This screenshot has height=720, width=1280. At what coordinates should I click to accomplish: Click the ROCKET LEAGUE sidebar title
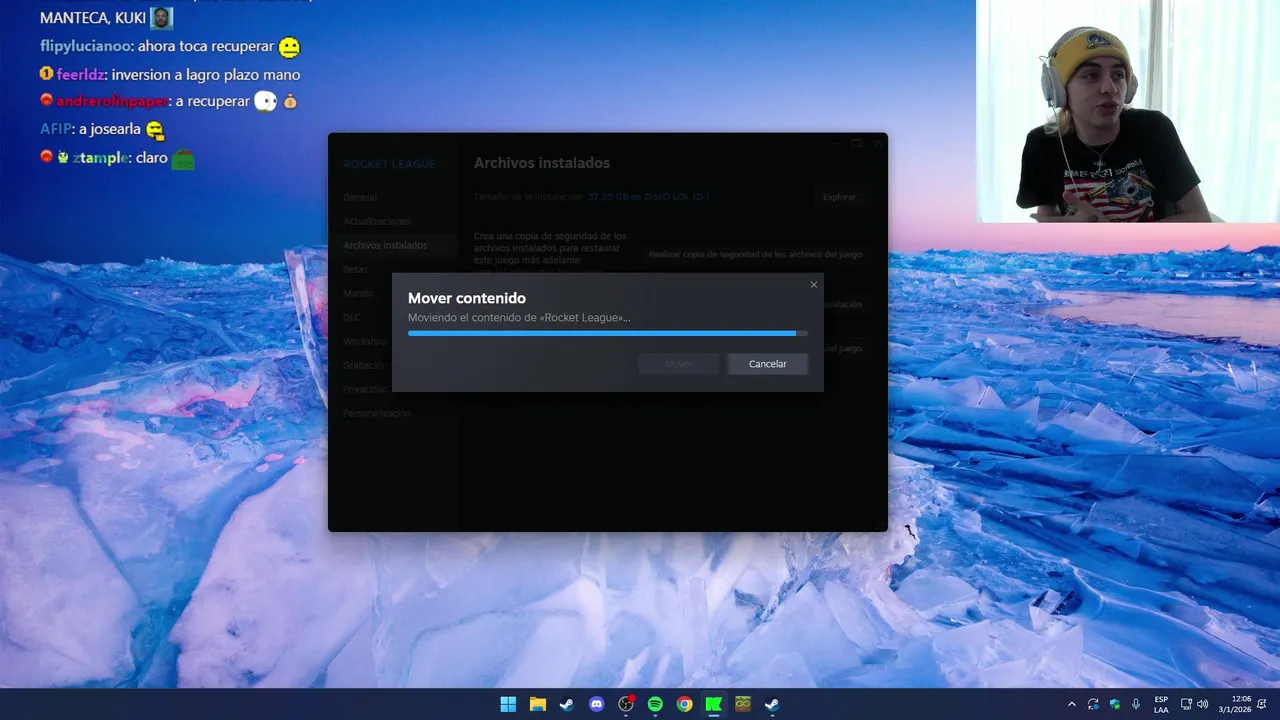coord(389,164)
